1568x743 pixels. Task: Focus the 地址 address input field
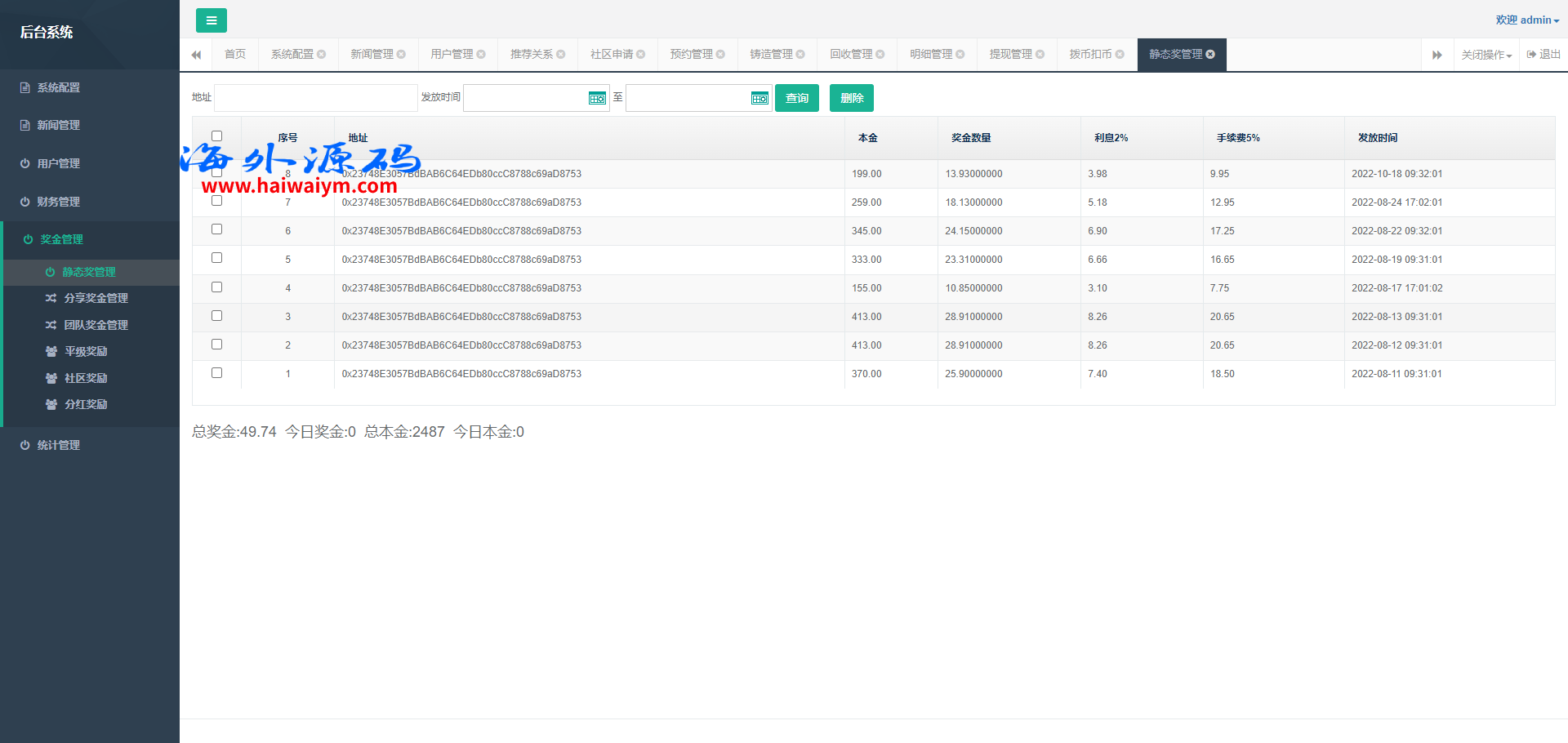pos(315,98)
